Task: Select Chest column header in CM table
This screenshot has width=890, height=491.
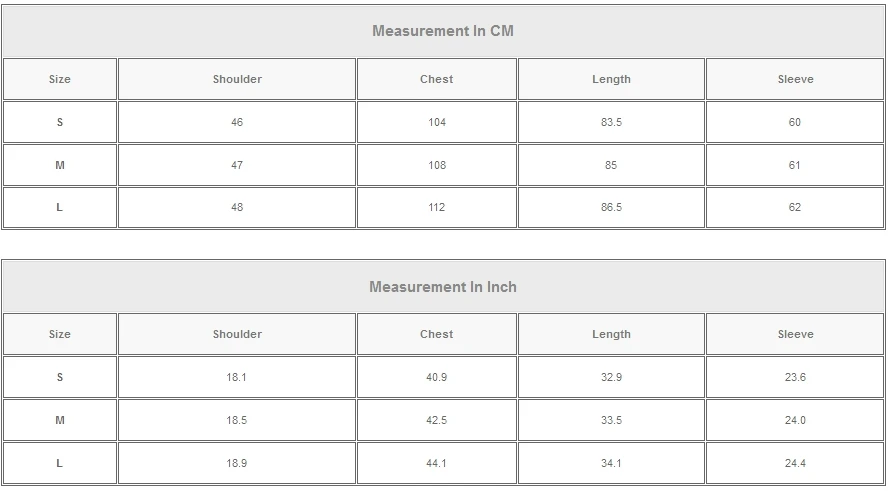Action: (437, 79)
